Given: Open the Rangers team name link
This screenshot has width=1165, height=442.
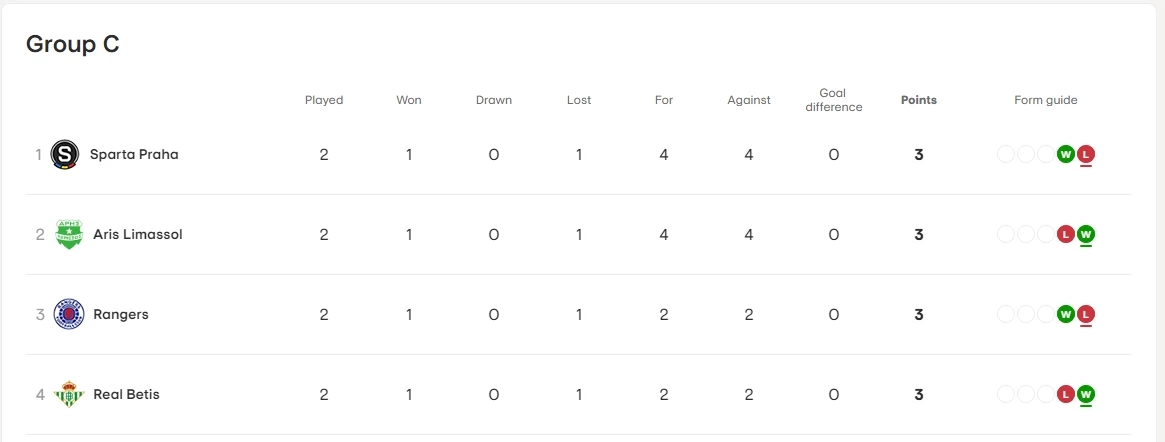Looking at the screenshot, I should coord(120,314).
